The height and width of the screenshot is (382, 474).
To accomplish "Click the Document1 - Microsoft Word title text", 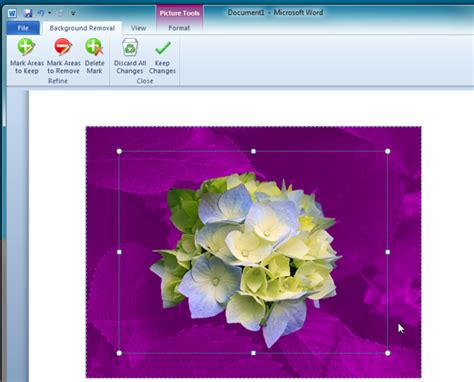I will (275, 13).
